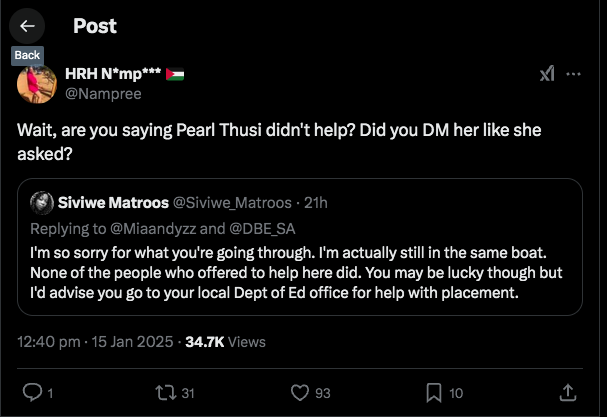Bookmark this post

point(435,391)
